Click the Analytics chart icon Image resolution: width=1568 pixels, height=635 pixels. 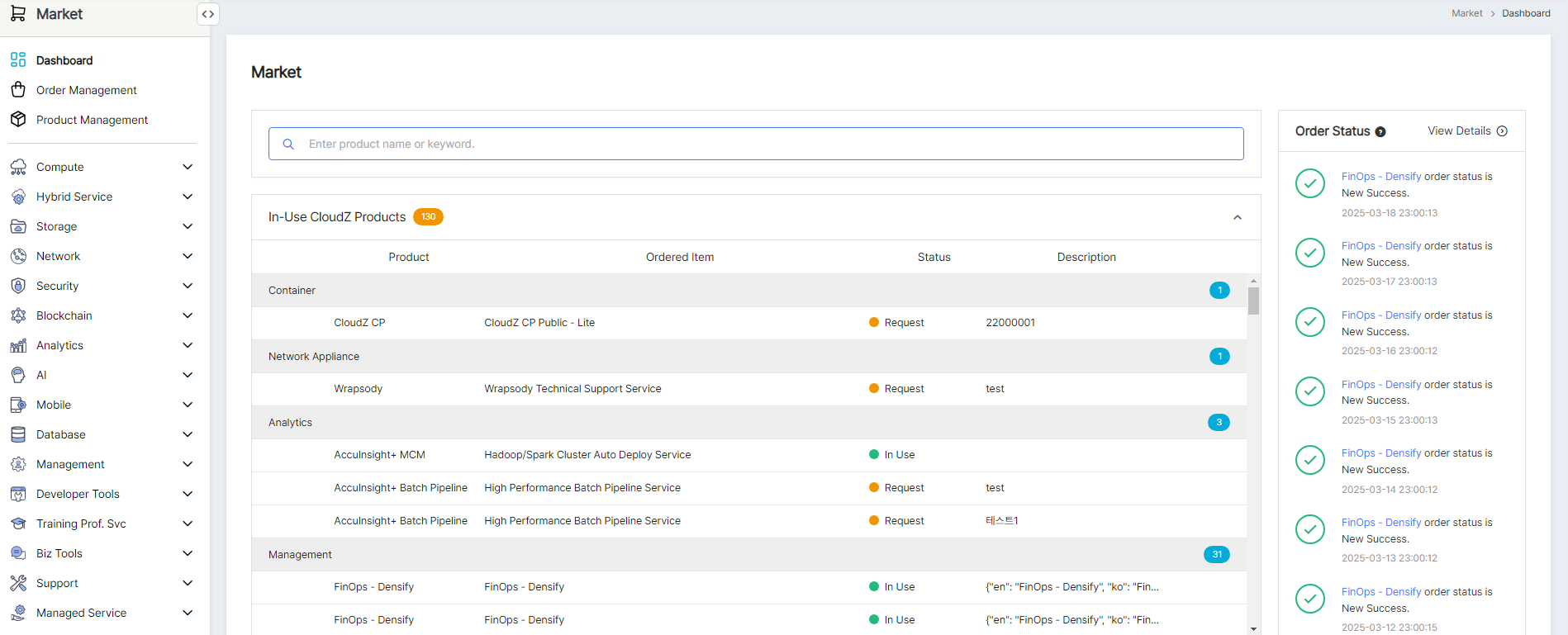point(18,345)
